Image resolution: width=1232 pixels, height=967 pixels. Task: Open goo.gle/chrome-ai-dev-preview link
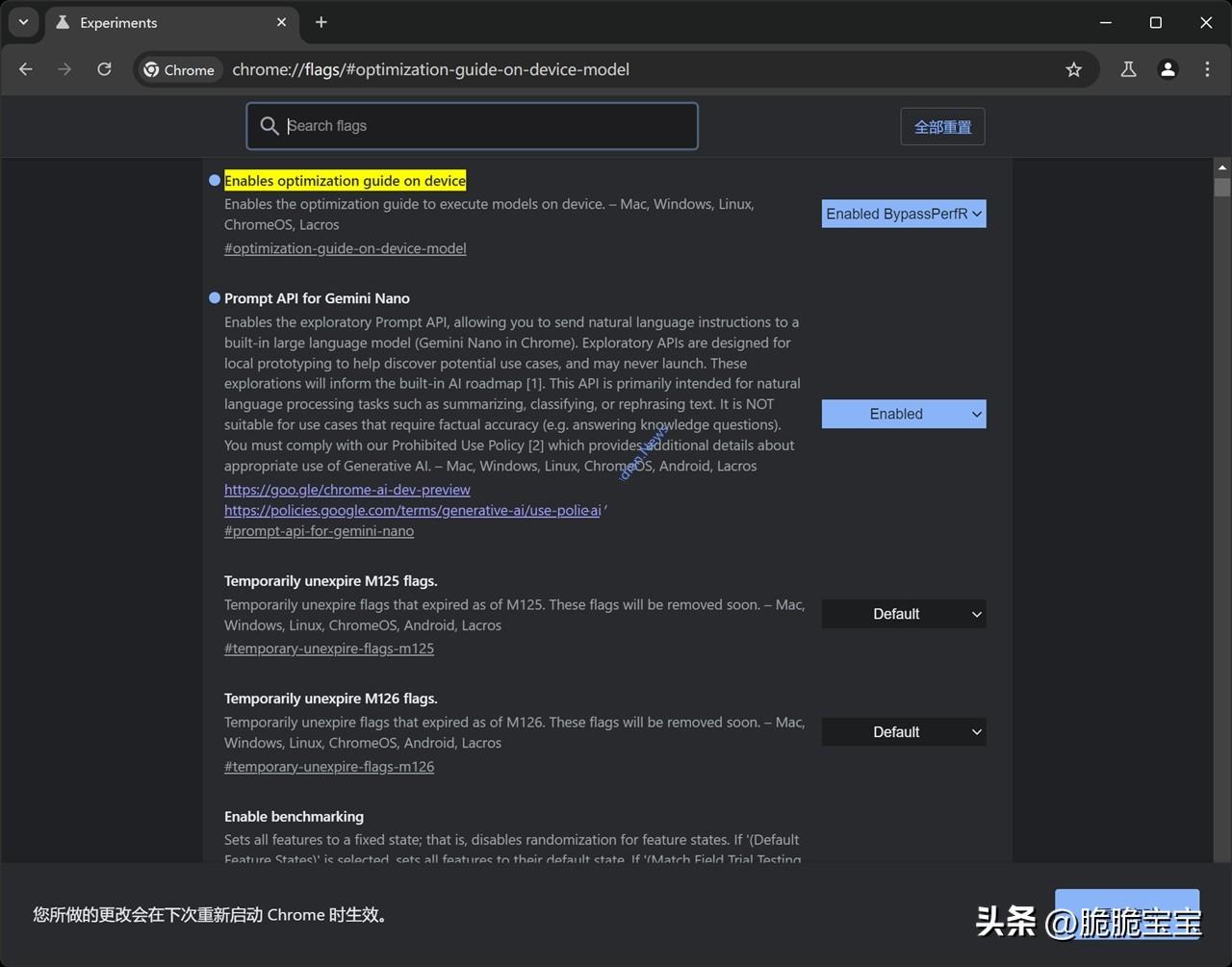(347, 490)
